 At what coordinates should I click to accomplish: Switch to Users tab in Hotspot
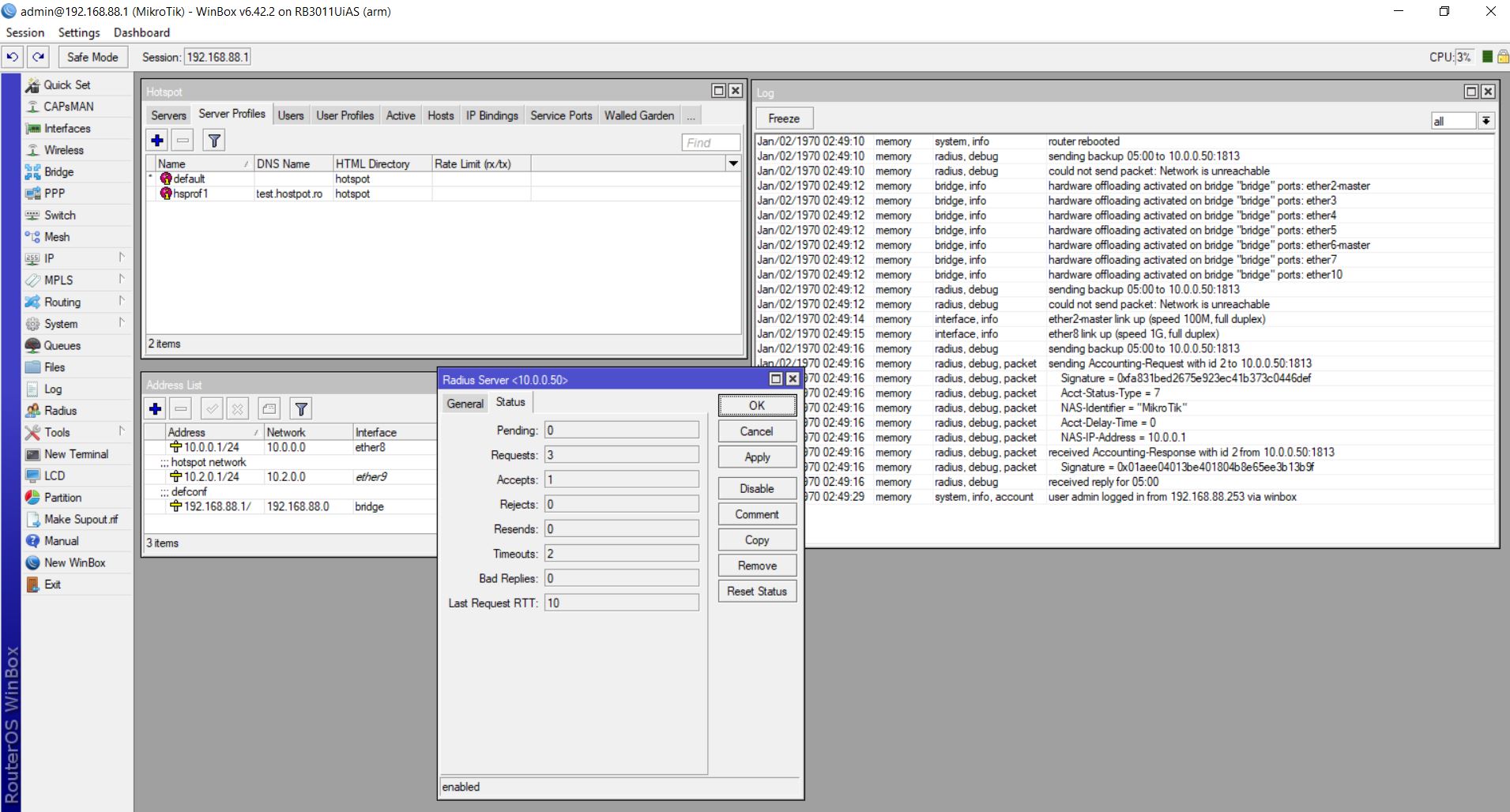tap(291, 115)
